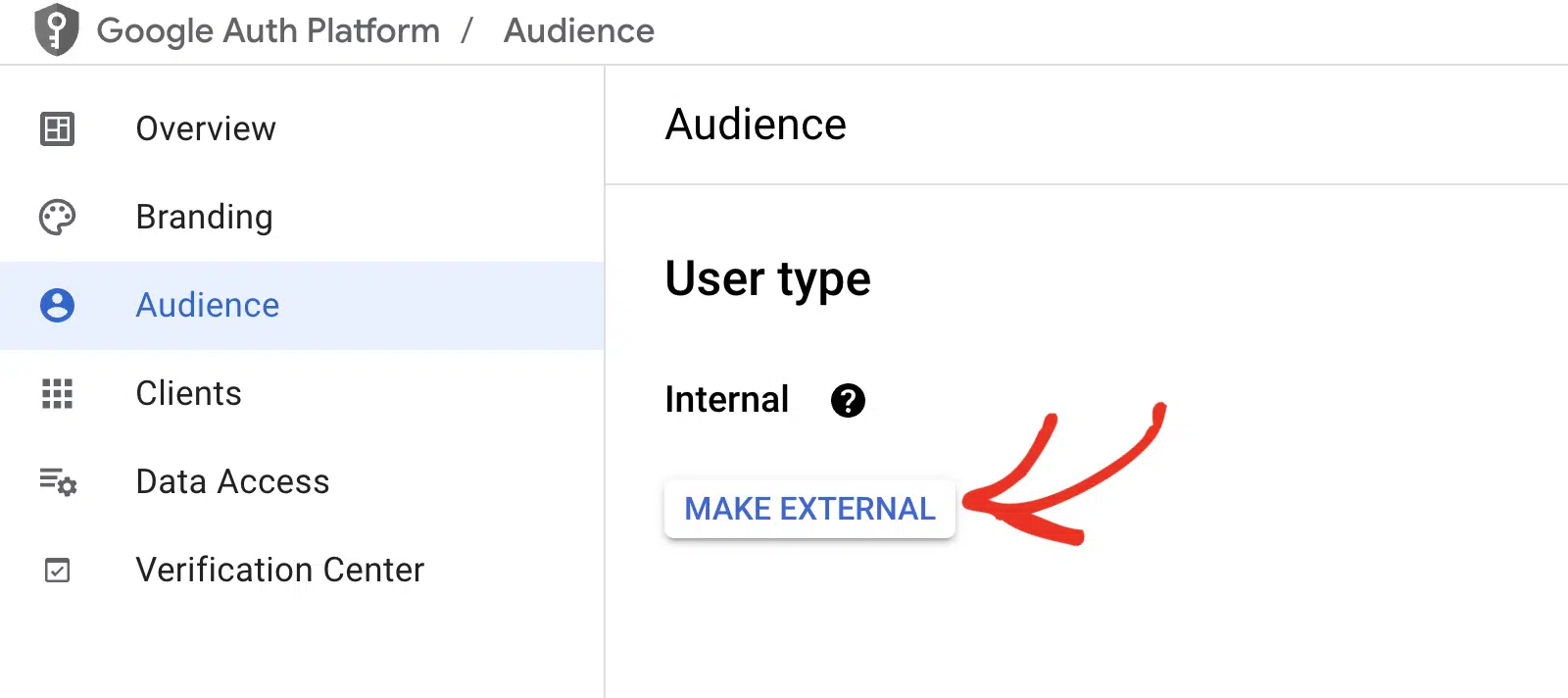Select the Audience sidebar item
The image size is (1568, 698).
[x=302, y=305]
